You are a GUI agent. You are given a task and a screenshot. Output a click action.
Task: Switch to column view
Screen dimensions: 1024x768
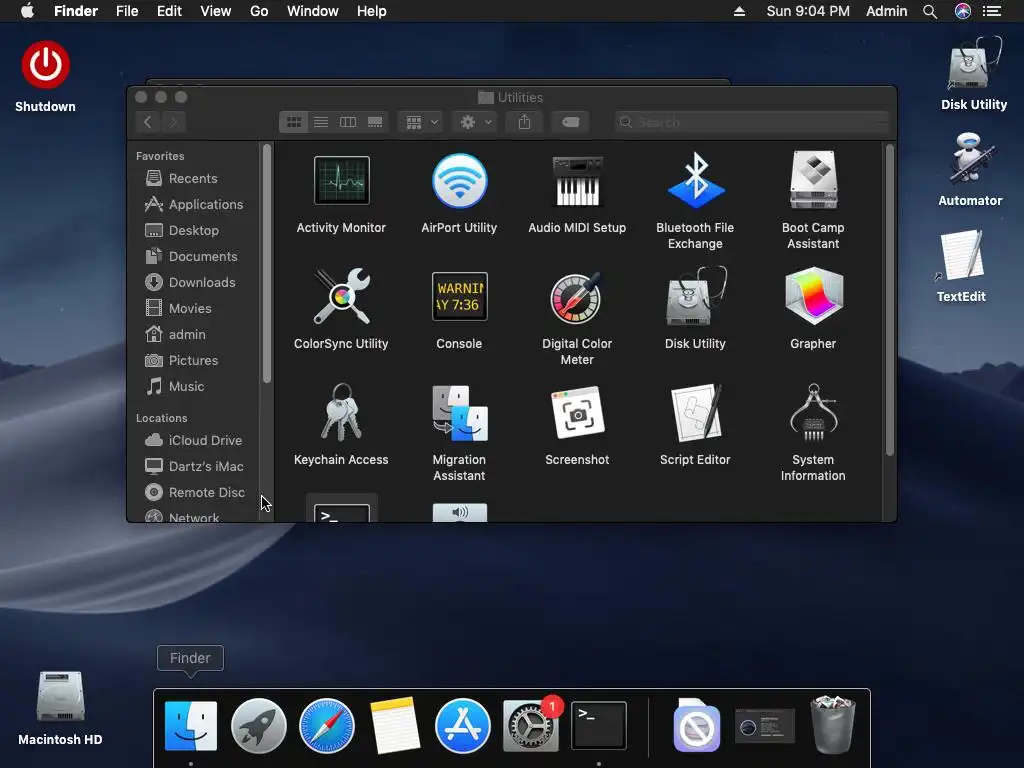348,122
